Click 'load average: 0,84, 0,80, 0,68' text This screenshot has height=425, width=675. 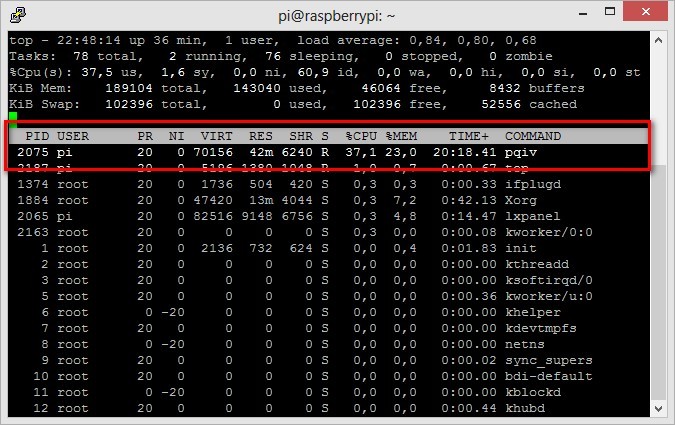coord(417,40)
